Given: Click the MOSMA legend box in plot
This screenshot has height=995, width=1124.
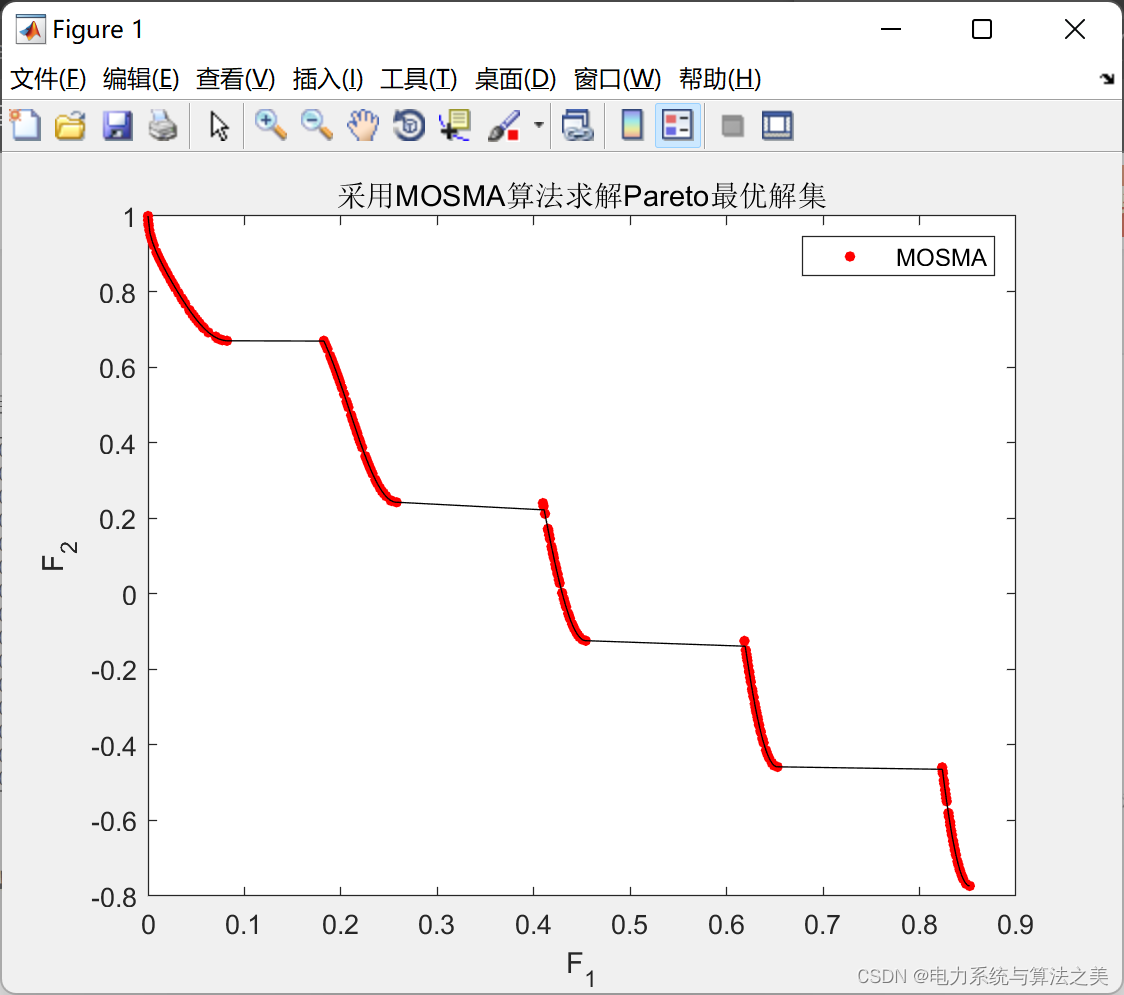Looking at the screenshot, I should pyautogui.click(x=898, y=257).
